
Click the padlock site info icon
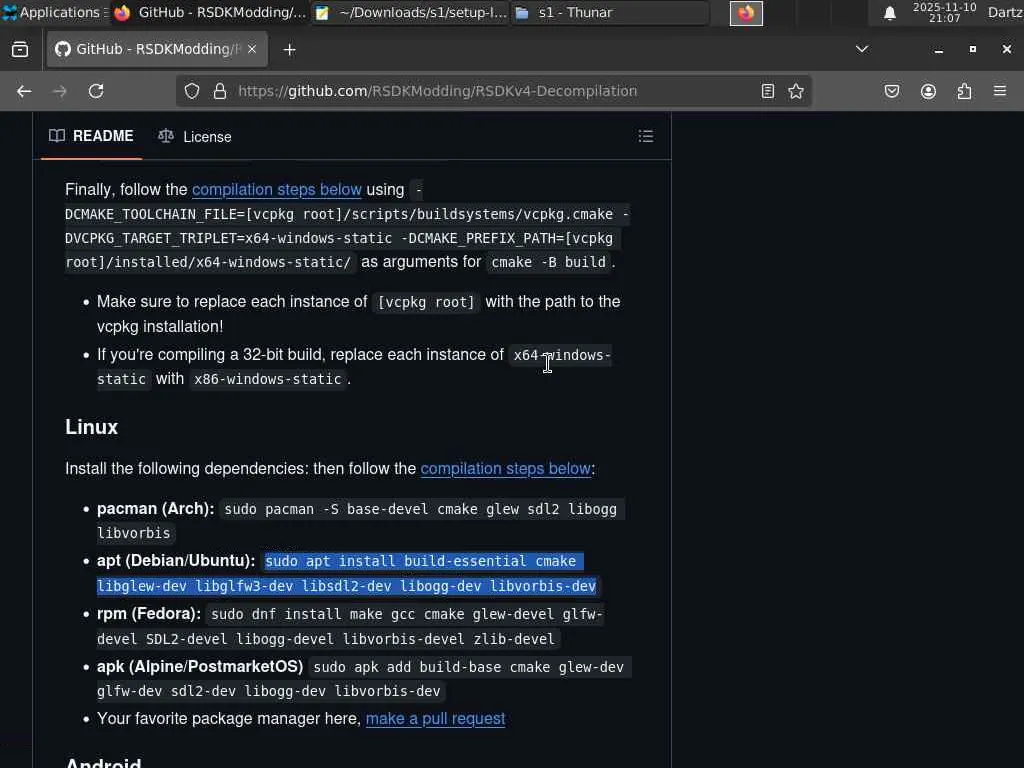220,91
